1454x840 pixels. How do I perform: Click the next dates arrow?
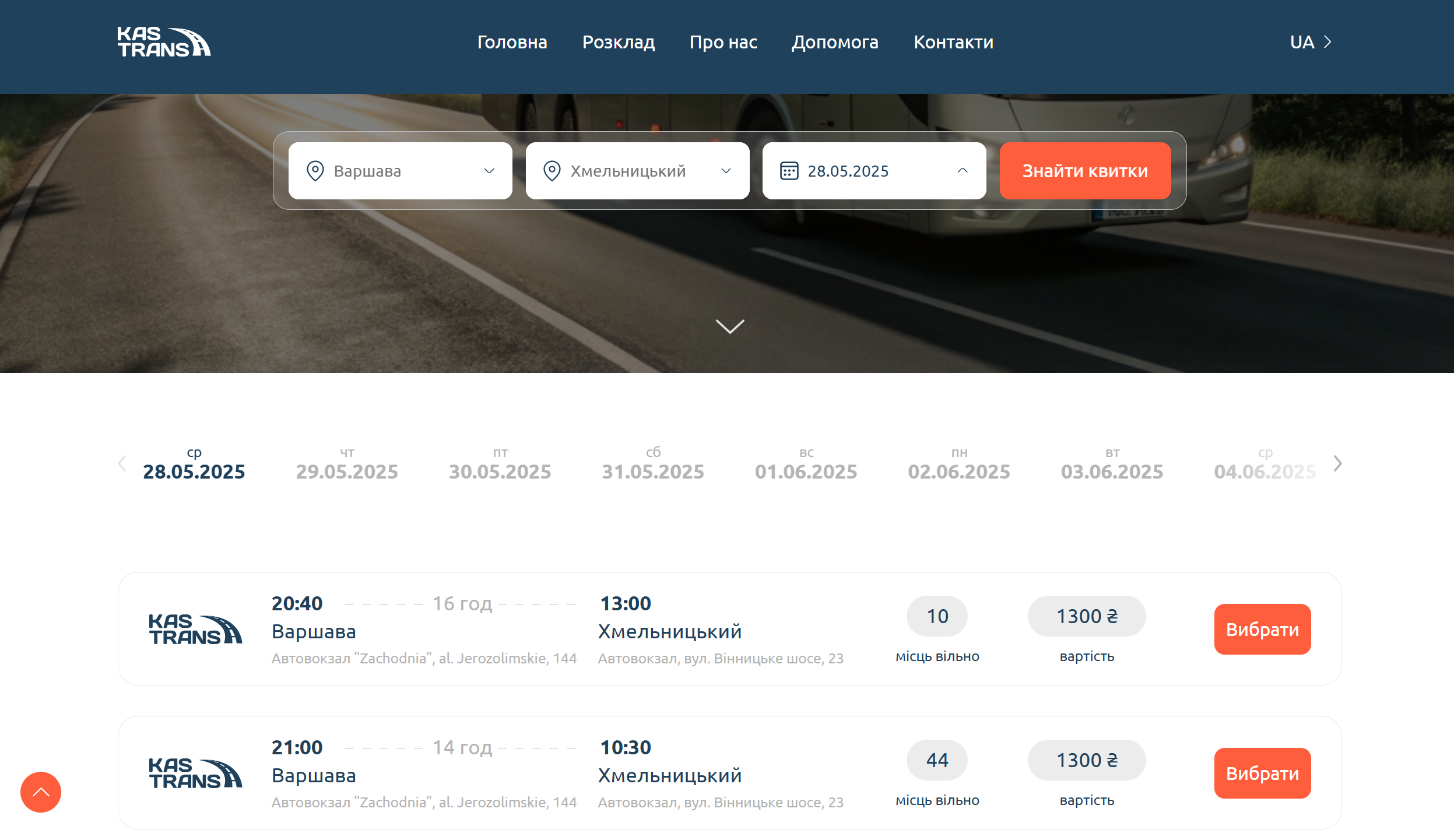click(x=1338, y=463)
